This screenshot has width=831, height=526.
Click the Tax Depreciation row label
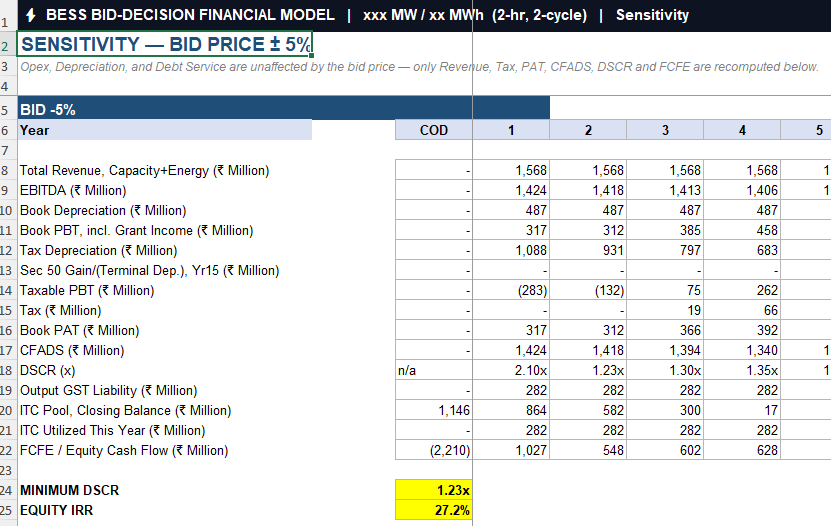(98, 251)
